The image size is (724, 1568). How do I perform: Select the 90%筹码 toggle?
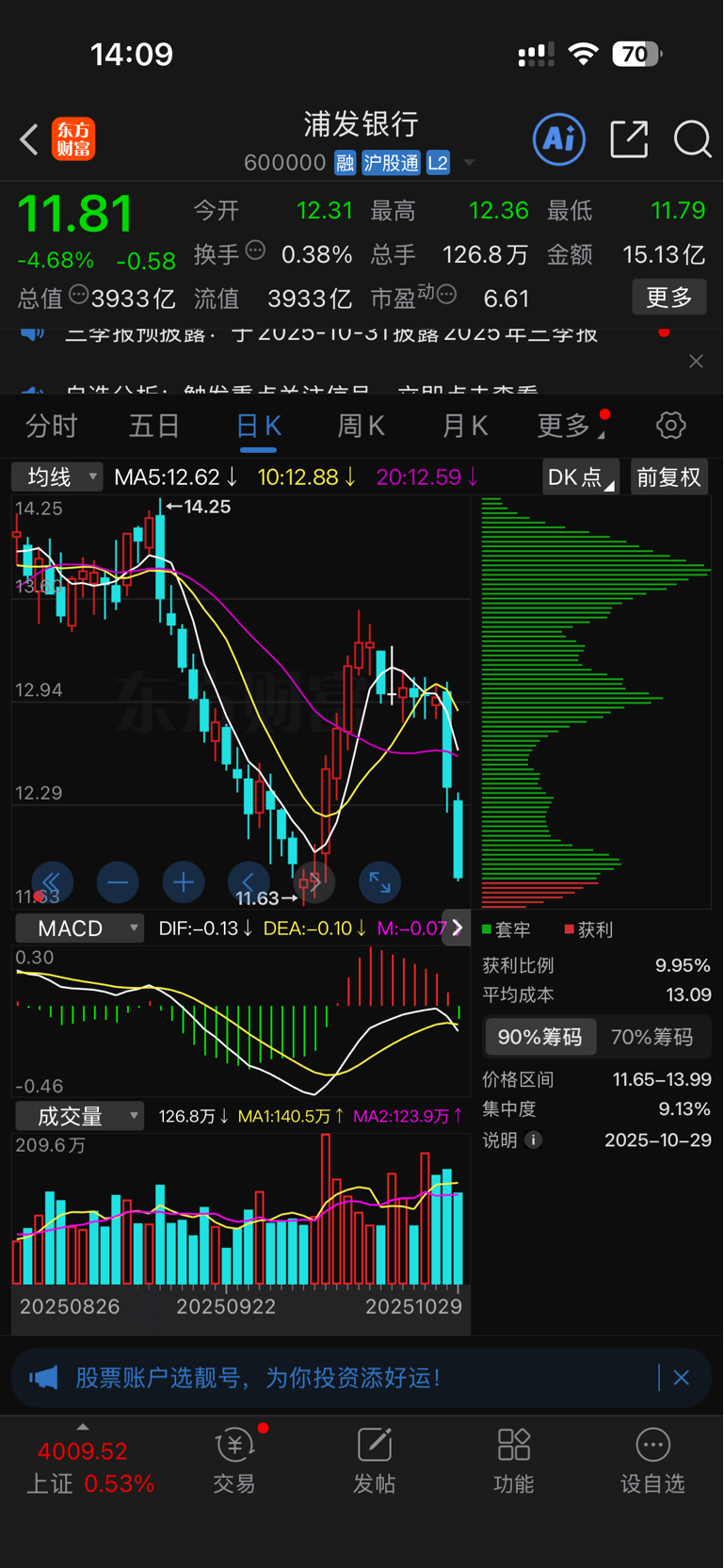click(539, 1037)
